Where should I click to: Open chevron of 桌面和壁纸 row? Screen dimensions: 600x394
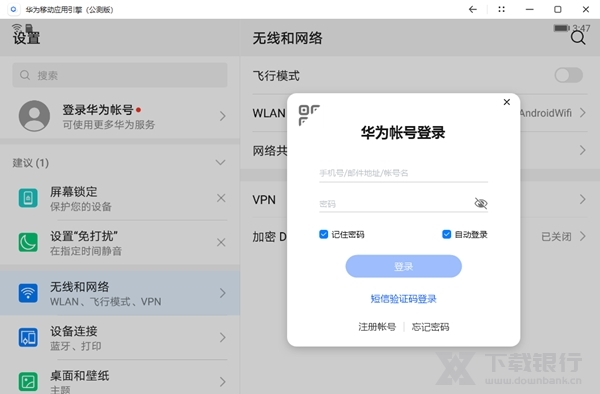point(223,381)
